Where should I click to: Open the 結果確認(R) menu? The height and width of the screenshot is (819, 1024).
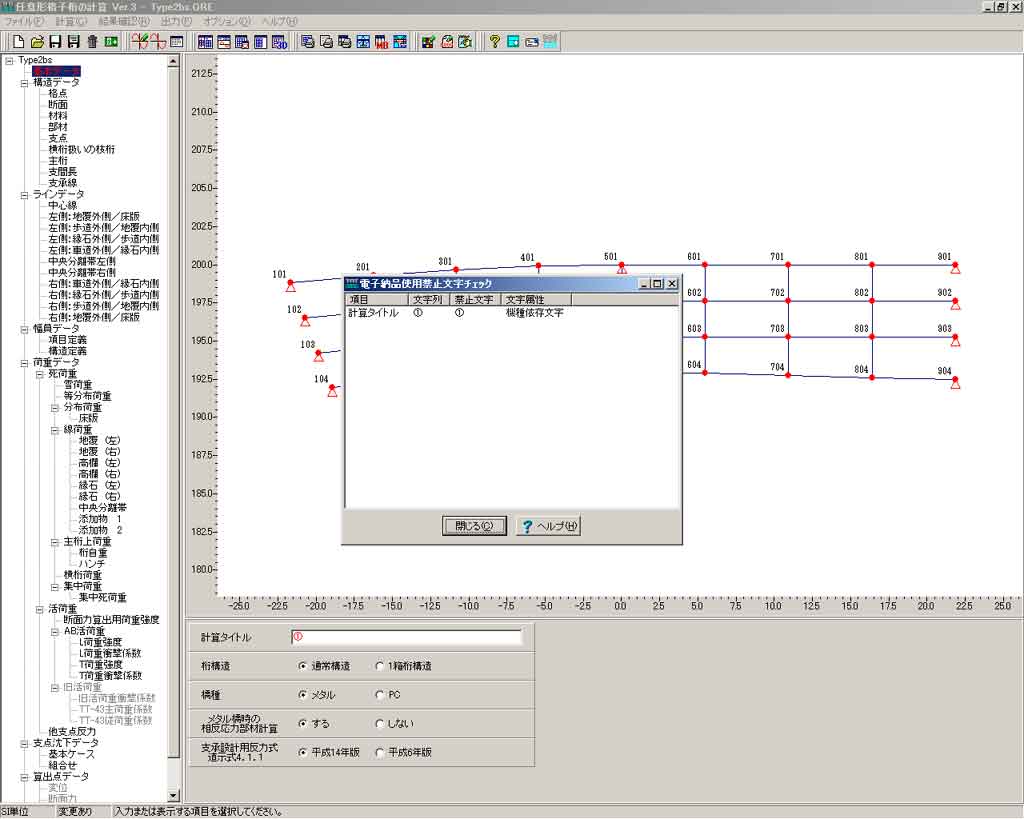point(124,22)
